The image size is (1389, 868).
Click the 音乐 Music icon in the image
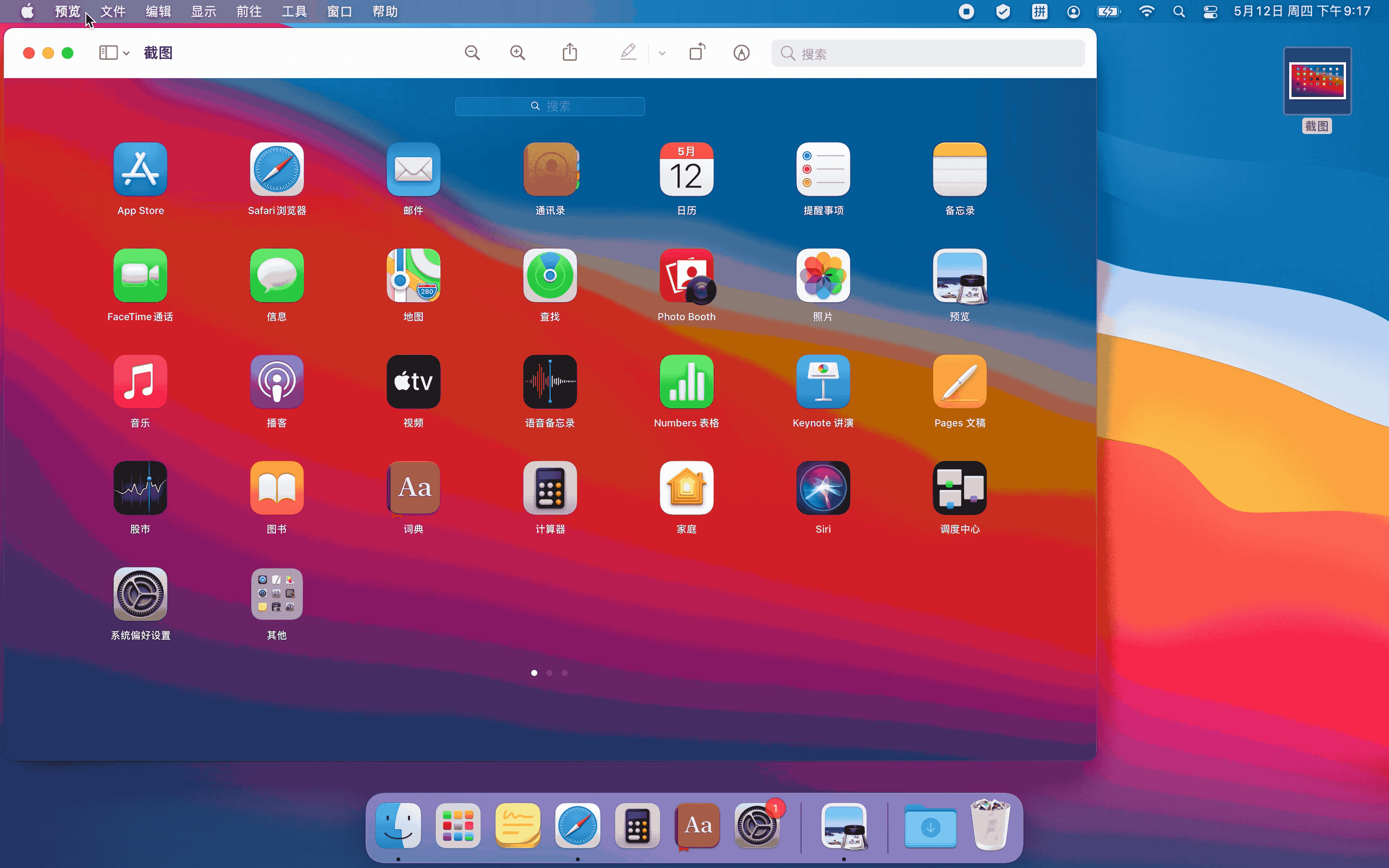point(140,382)
